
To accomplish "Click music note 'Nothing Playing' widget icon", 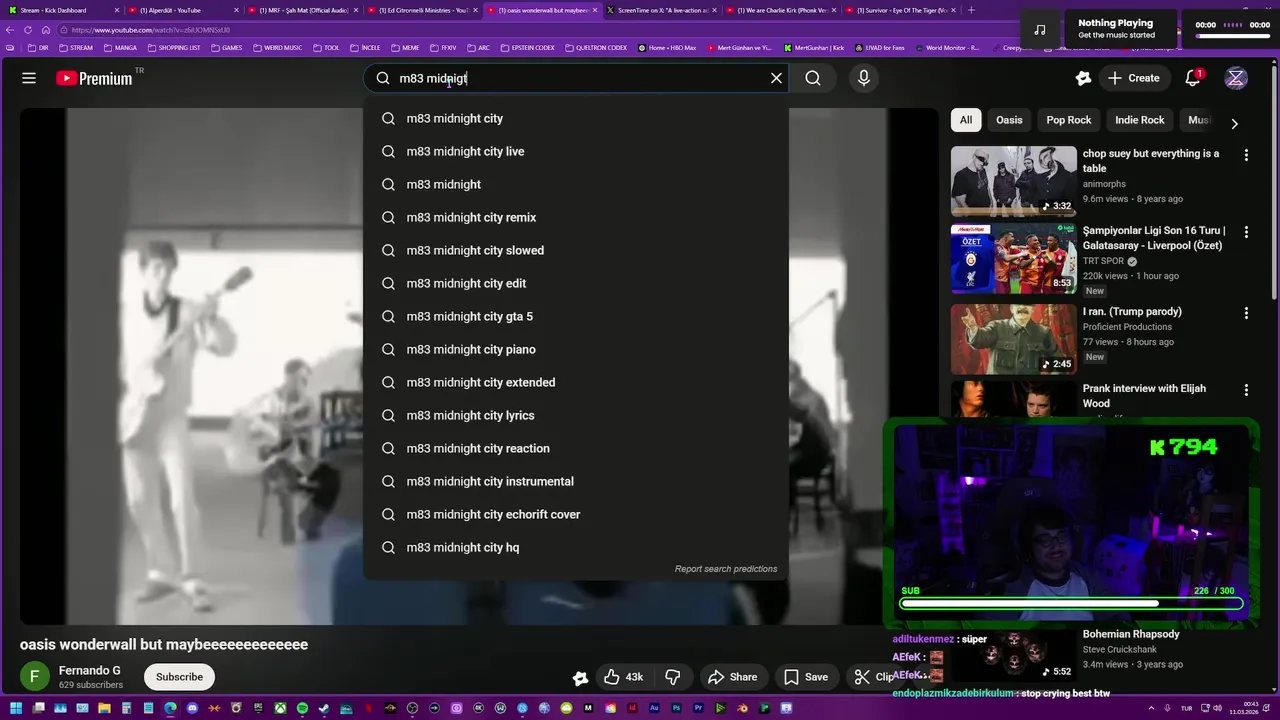I will coord(1040,29).
